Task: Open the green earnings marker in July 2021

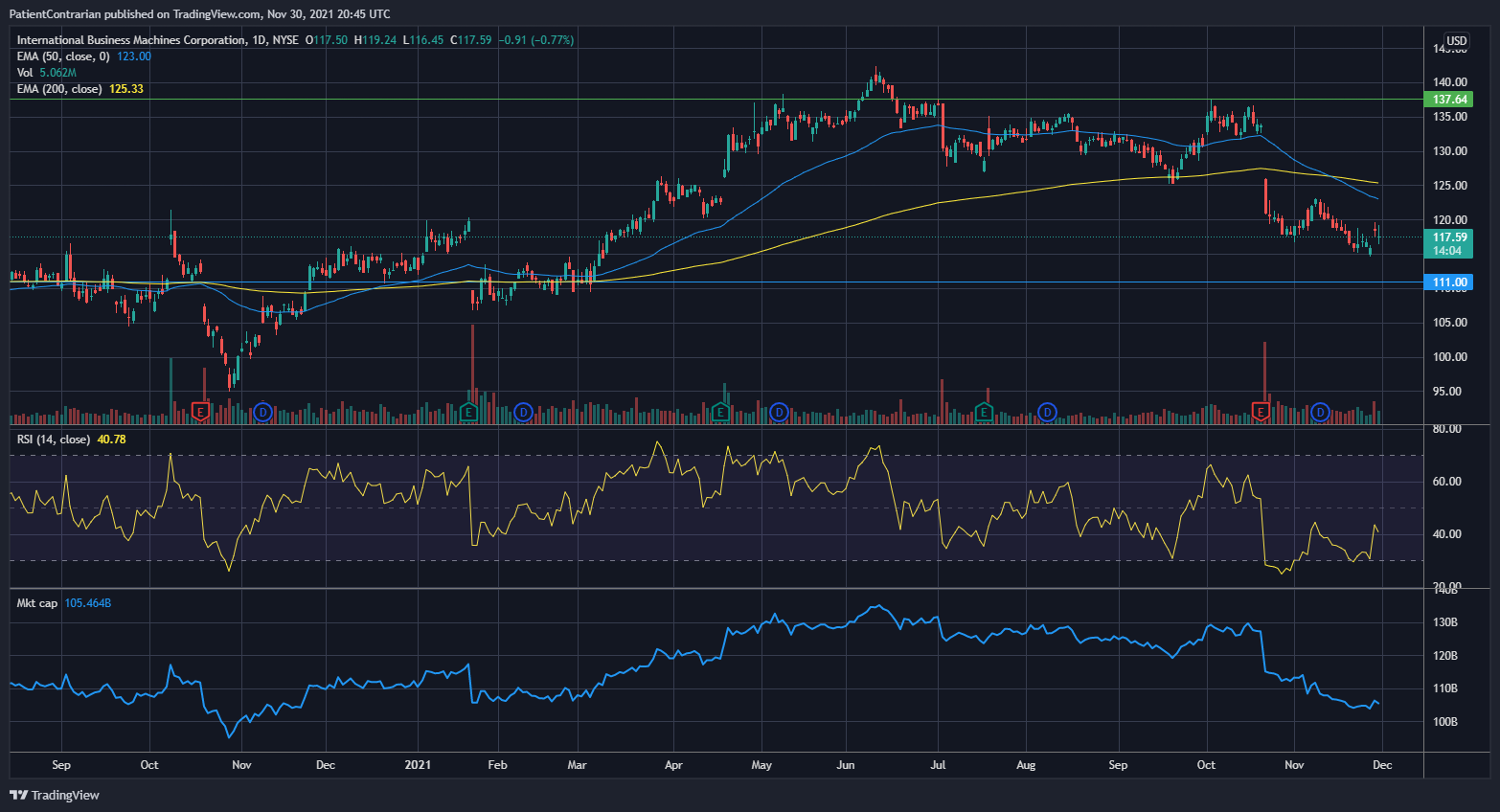Action: tap(983, 412)
